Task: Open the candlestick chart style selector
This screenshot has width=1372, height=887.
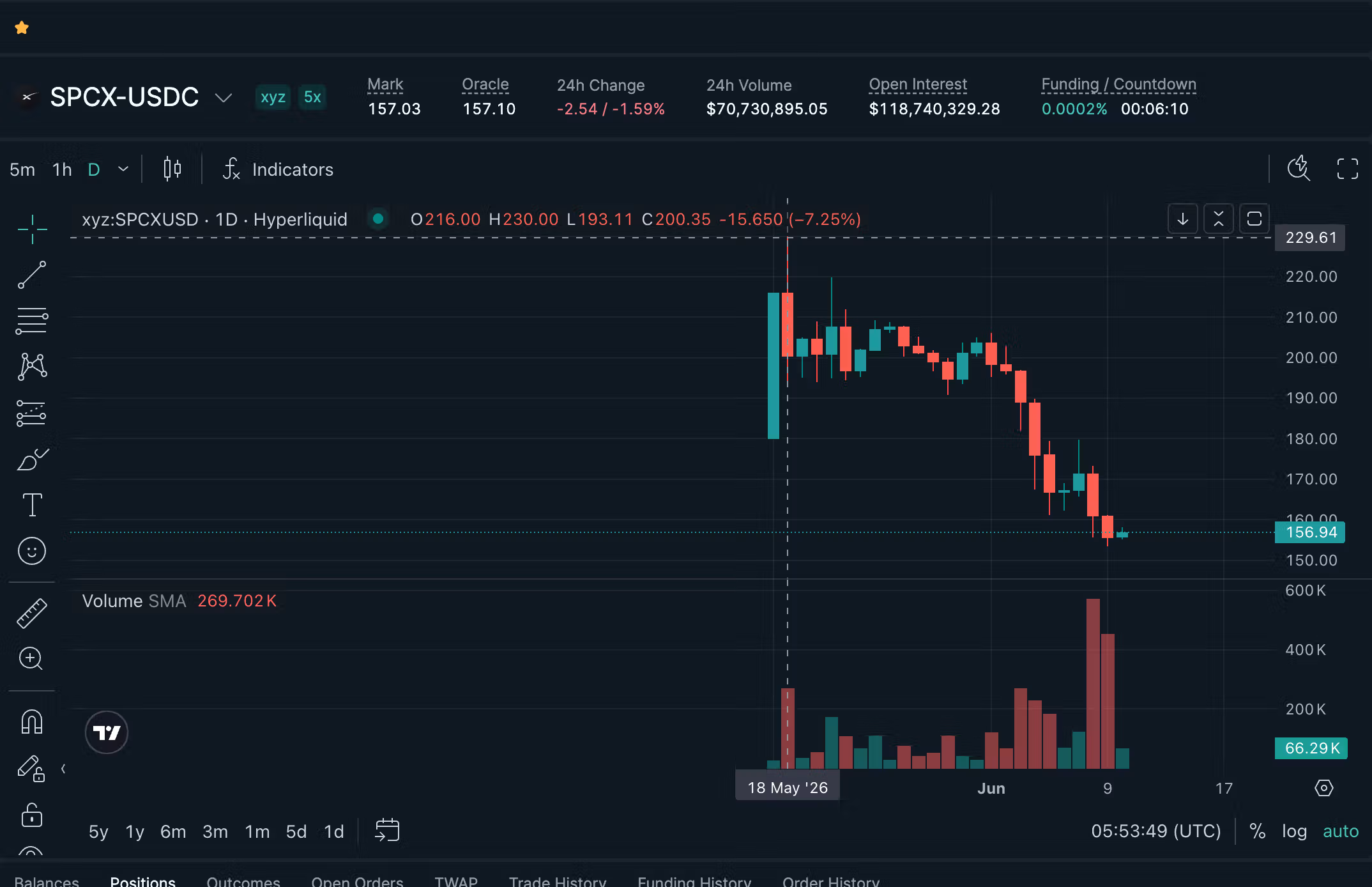Action: coord(172,169)
